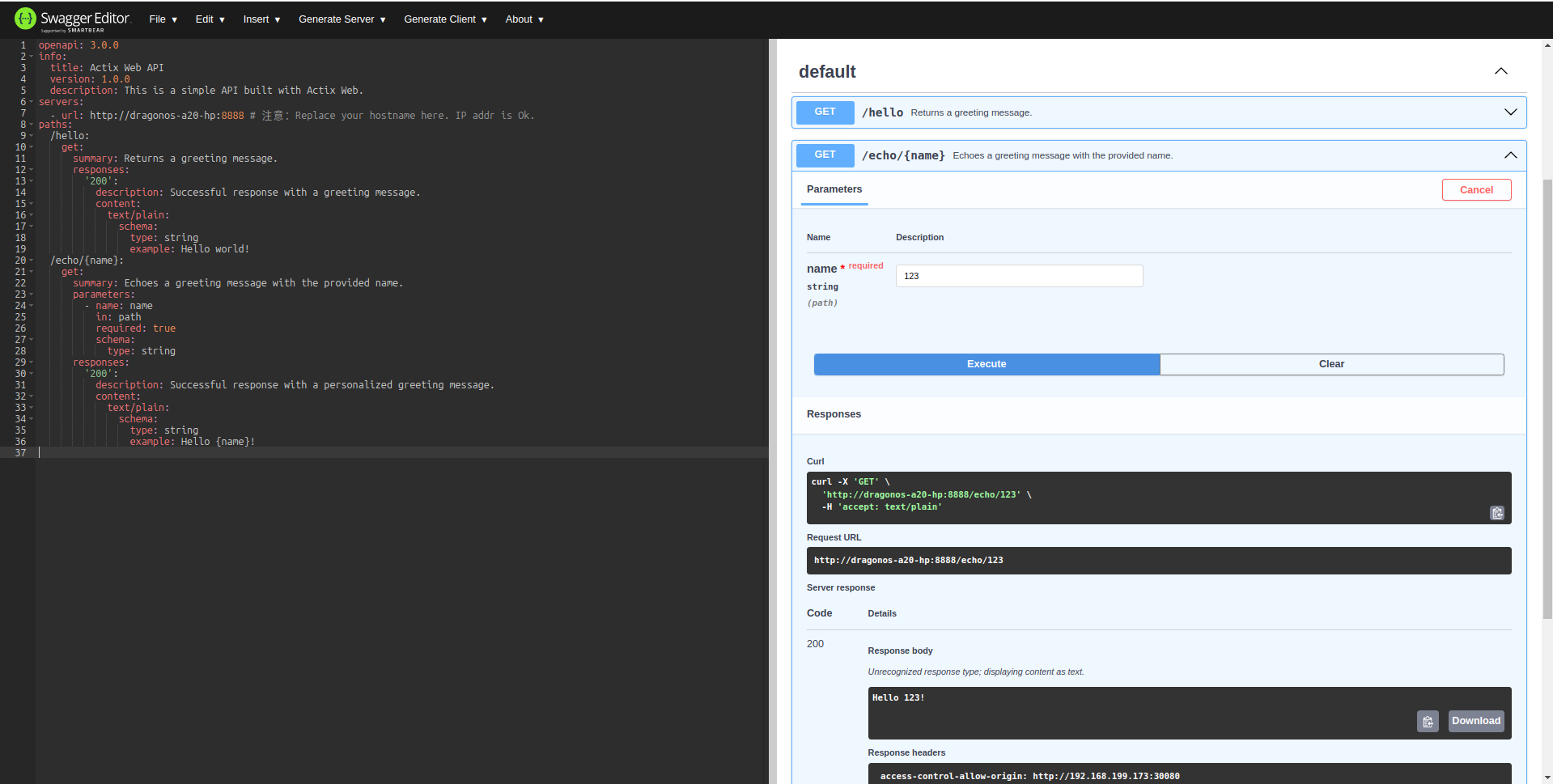Collapse the default tag section chevron

click(x=1500, y=71)
